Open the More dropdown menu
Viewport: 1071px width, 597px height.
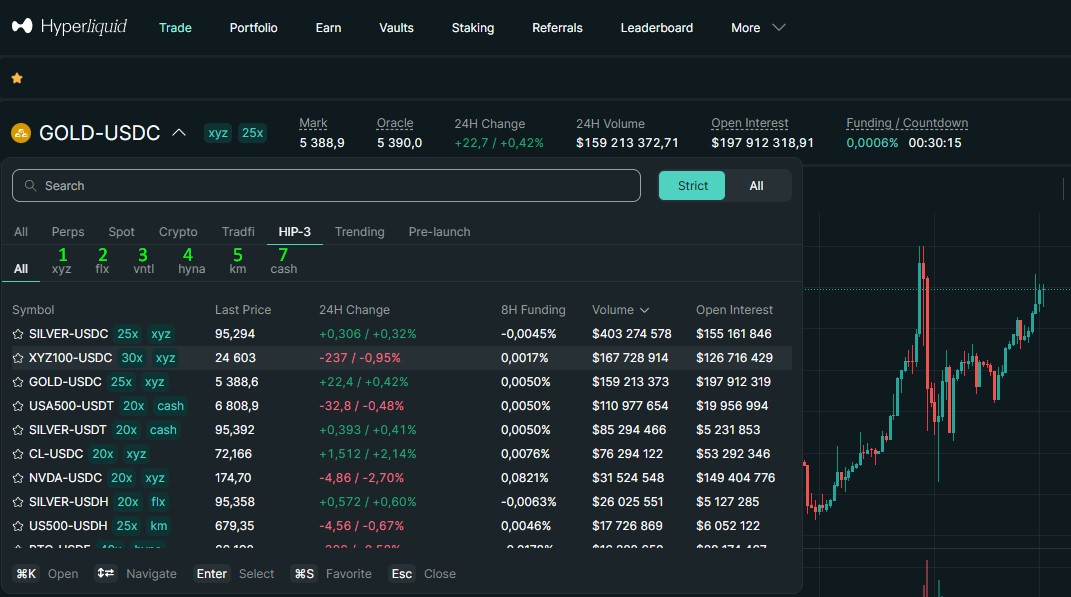point(757,28)
